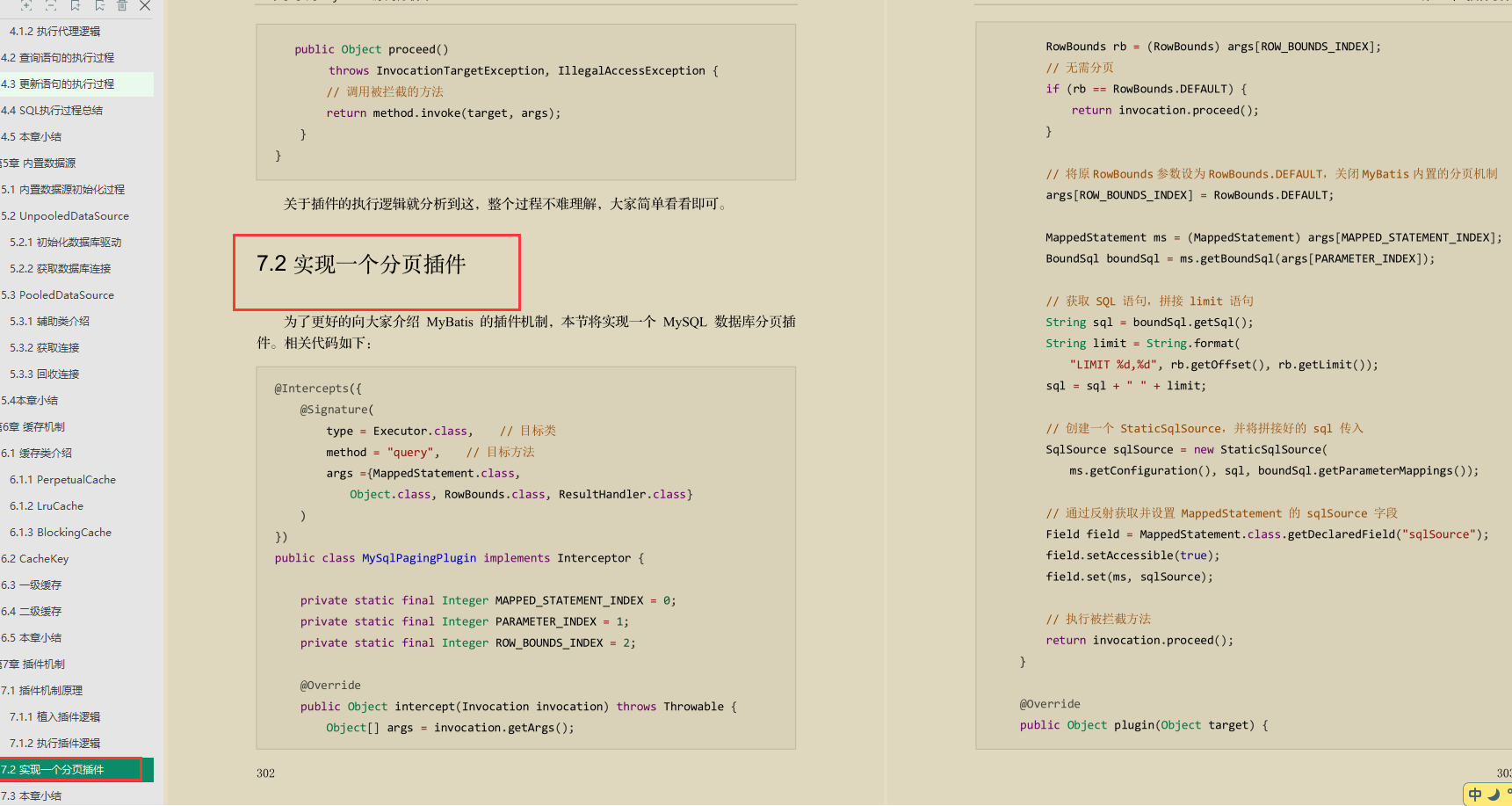Open 4.5 本章小结 bookmark
This screenshot has width=1512, height=806.
coord(31,136)
